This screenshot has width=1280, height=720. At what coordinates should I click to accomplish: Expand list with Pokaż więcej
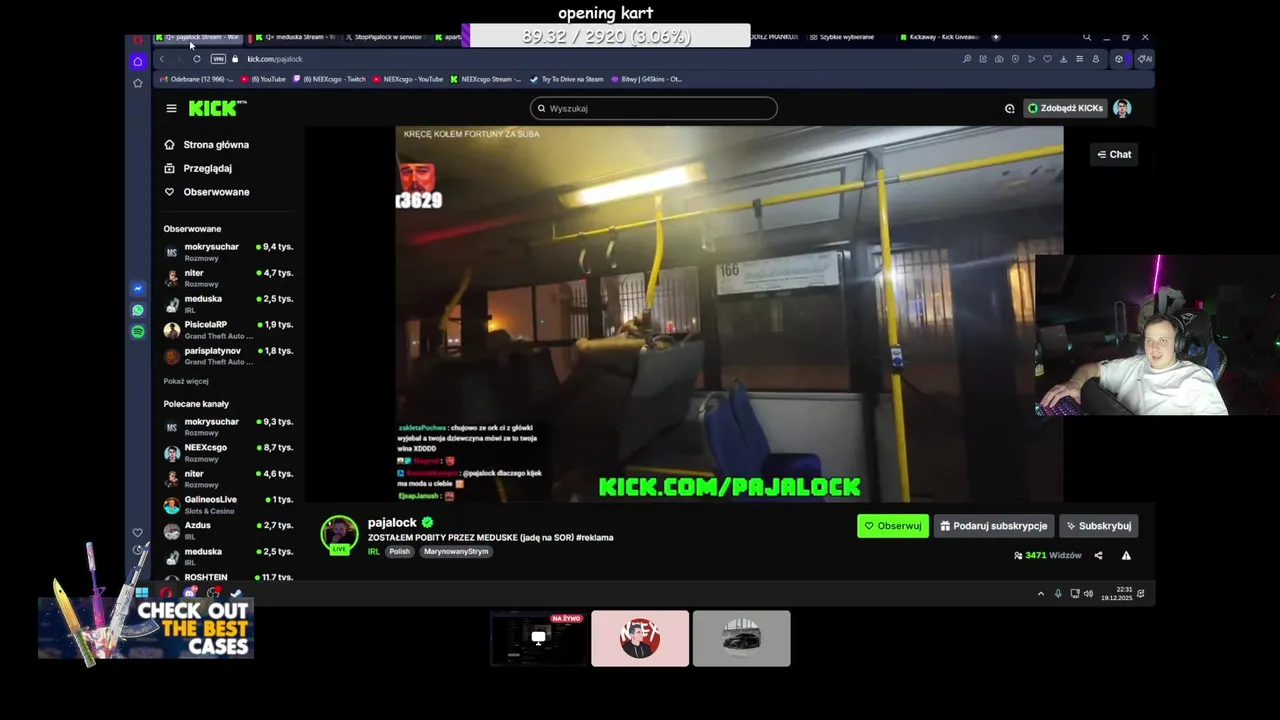coord(186,381)
